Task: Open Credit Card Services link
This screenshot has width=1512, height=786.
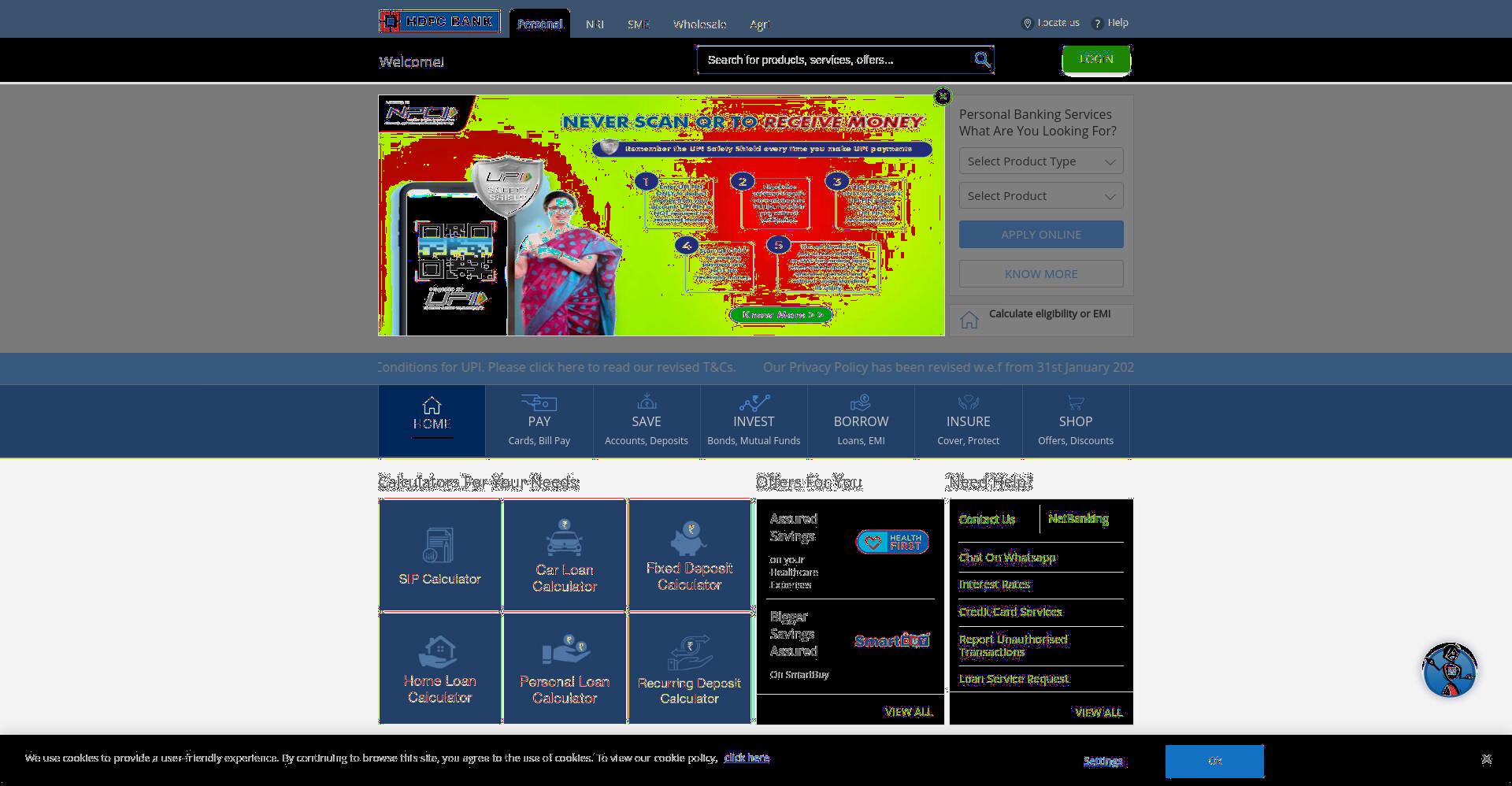Action: coord(1010,612)
